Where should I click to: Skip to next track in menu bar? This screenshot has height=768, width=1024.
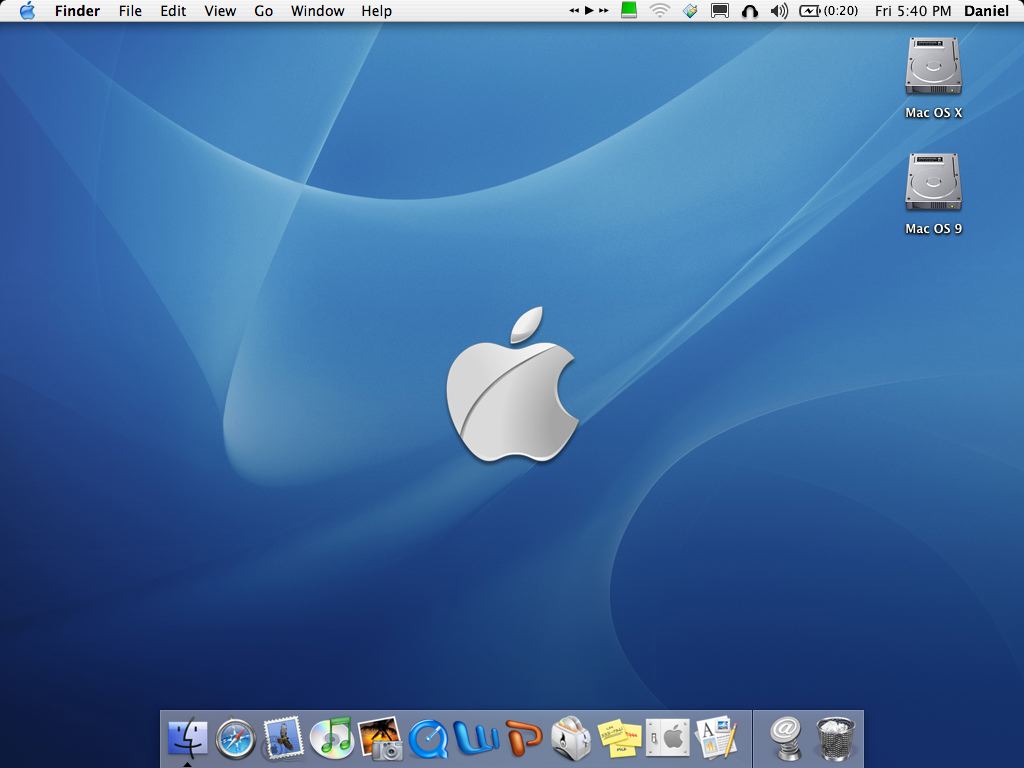click(x=604, y=11)
